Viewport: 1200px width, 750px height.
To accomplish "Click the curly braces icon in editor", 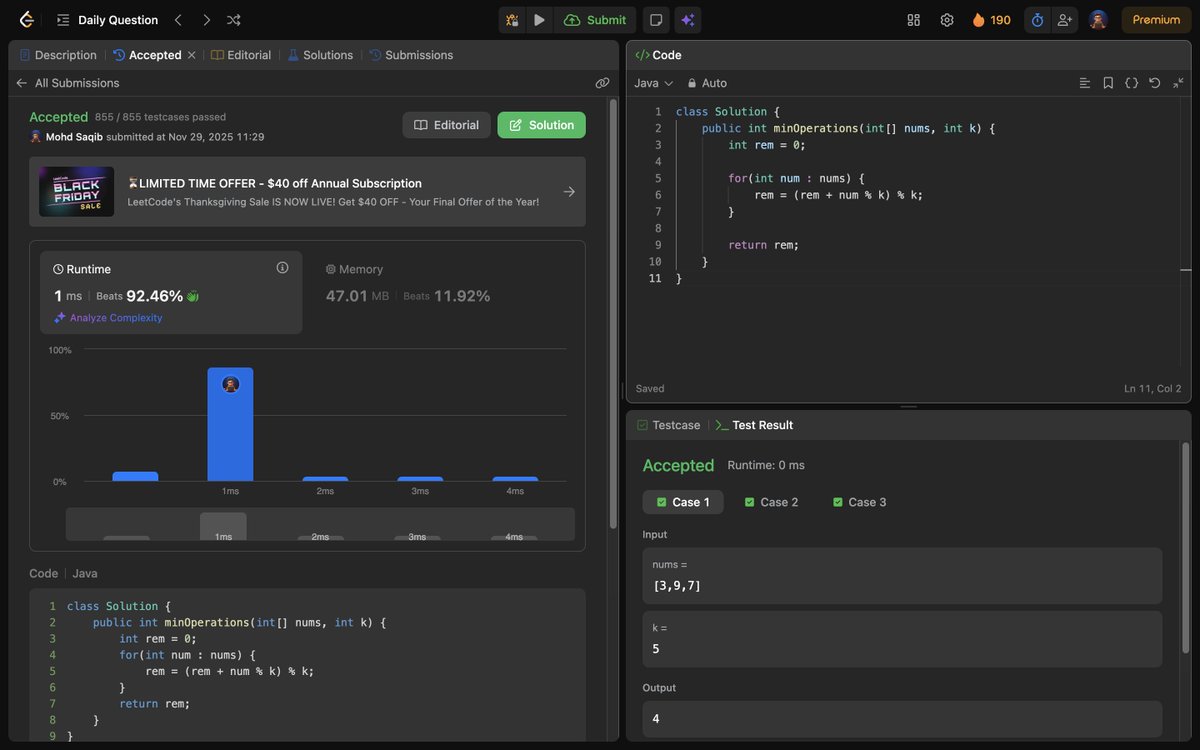I will pos(1131,83).
